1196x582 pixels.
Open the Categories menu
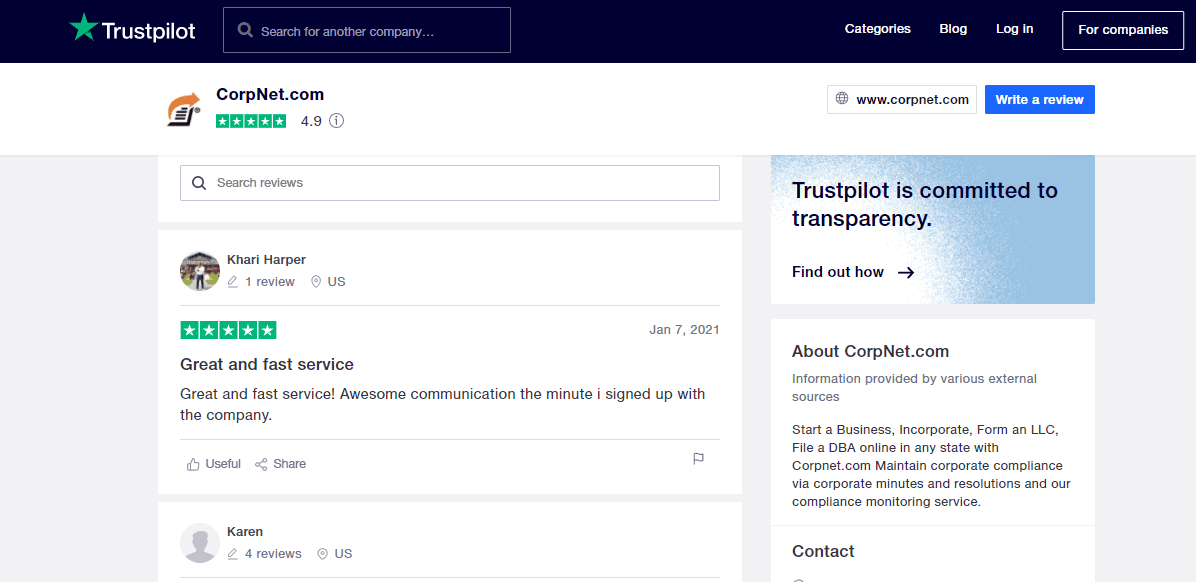point(877,29)
